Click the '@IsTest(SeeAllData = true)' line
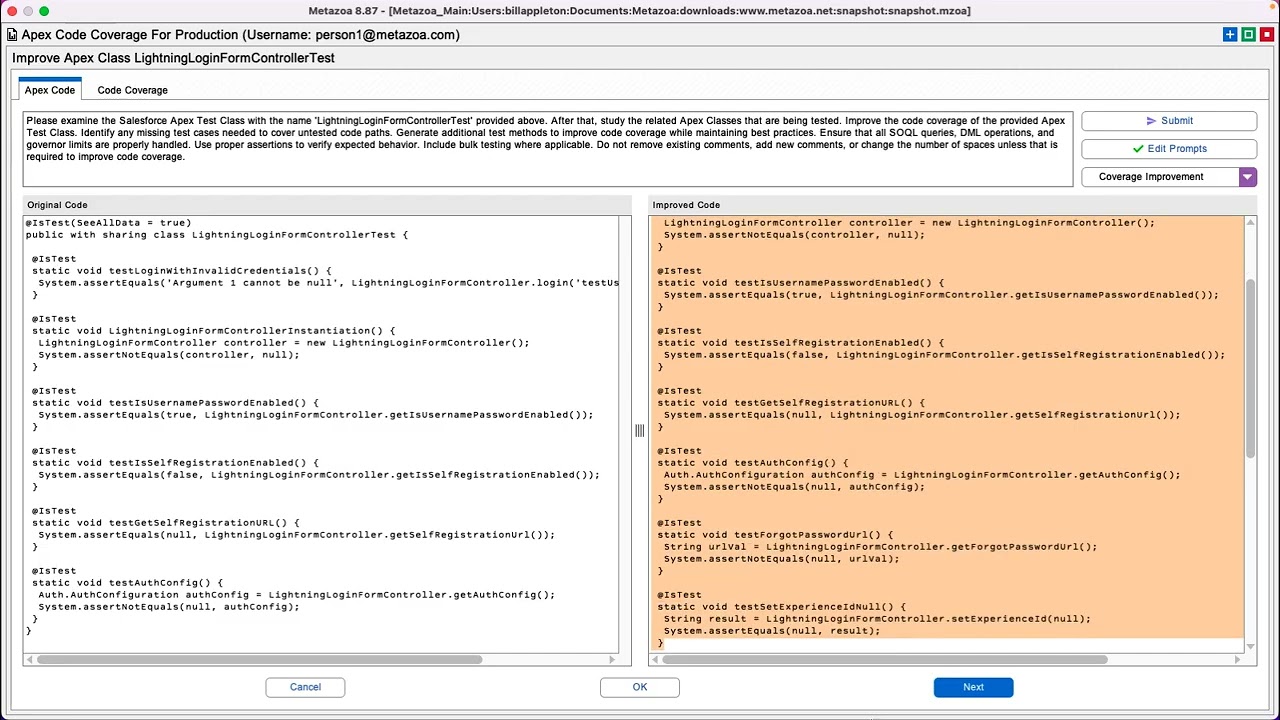 point(108,223)
